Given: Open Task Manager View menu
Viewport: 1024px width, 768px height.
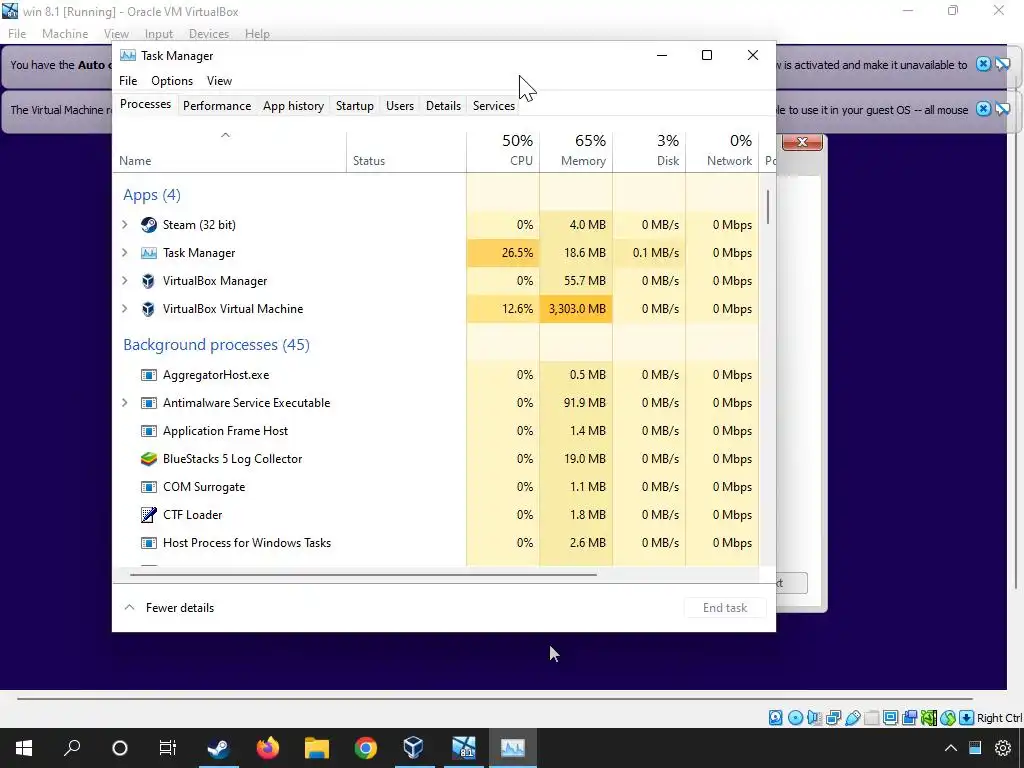Looking at the screenshot, I should pyautogui.click(x=219, y=81).
